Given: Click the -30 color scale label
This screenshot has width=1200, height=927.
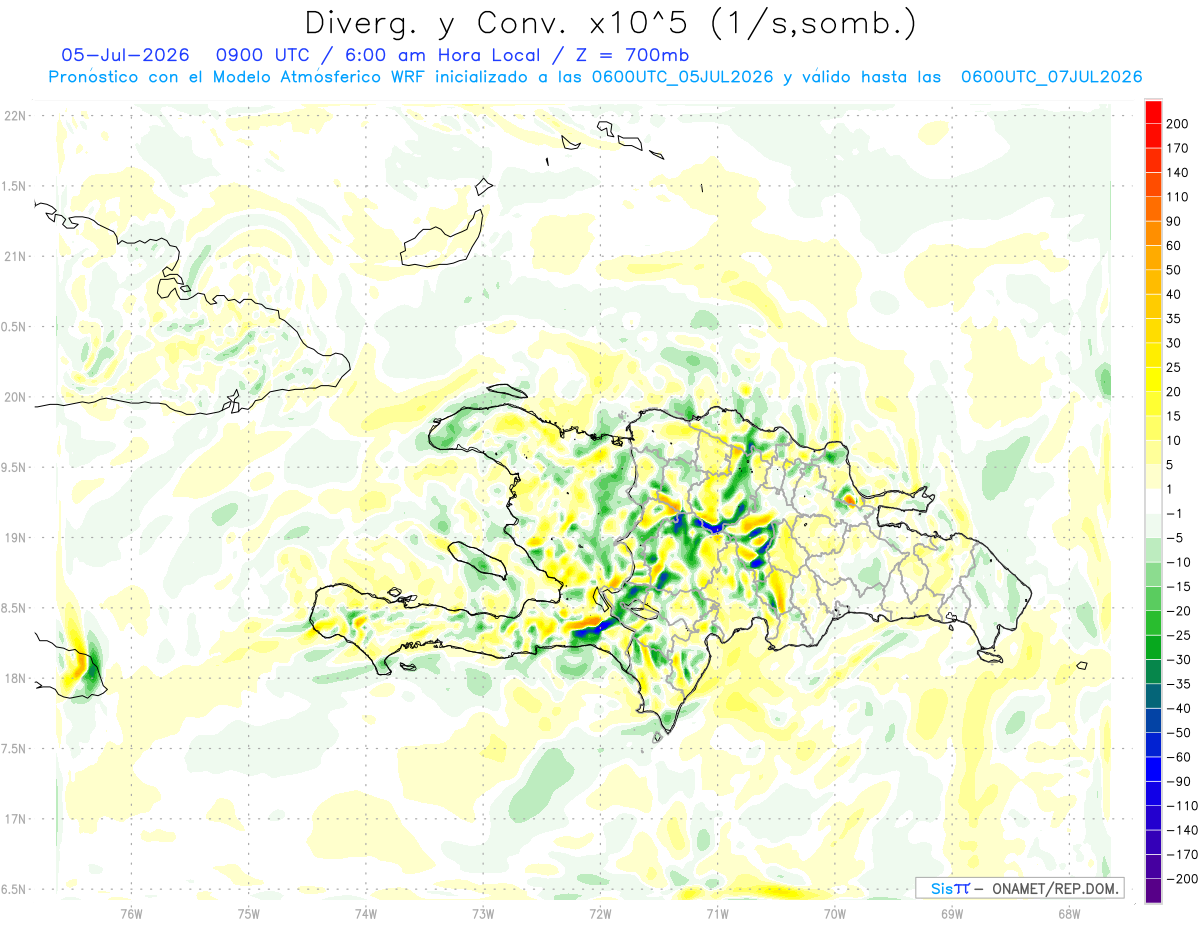Looking at the screenshot, I should click(x=1181, y=660).
